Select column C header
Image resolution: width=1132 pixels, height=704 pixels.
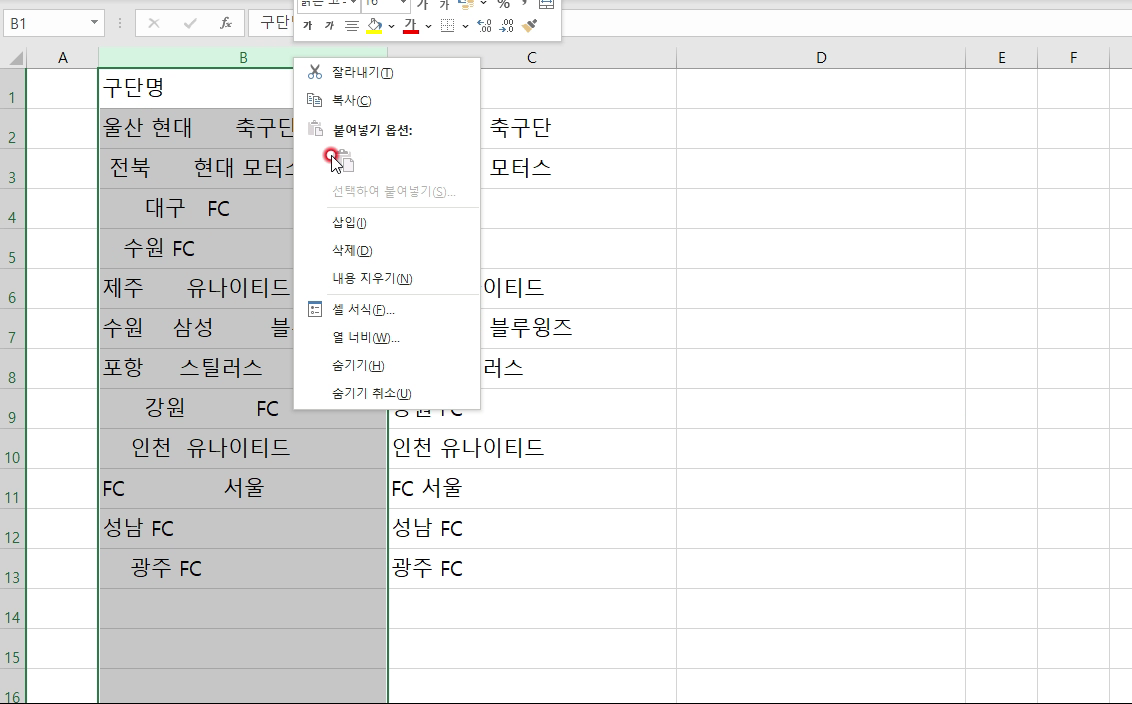click(x=531, y=58)
